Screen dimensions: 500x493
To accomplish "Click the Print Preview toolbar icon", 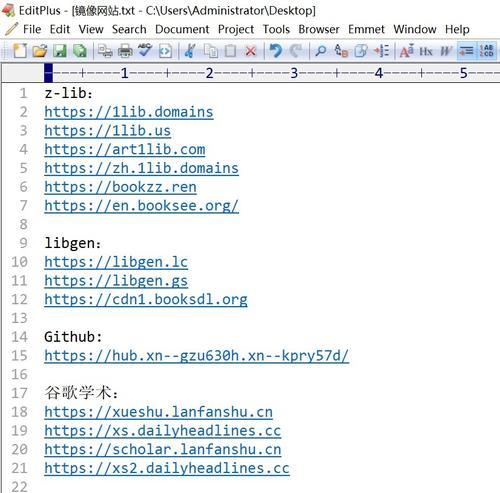I will point(105,51).
